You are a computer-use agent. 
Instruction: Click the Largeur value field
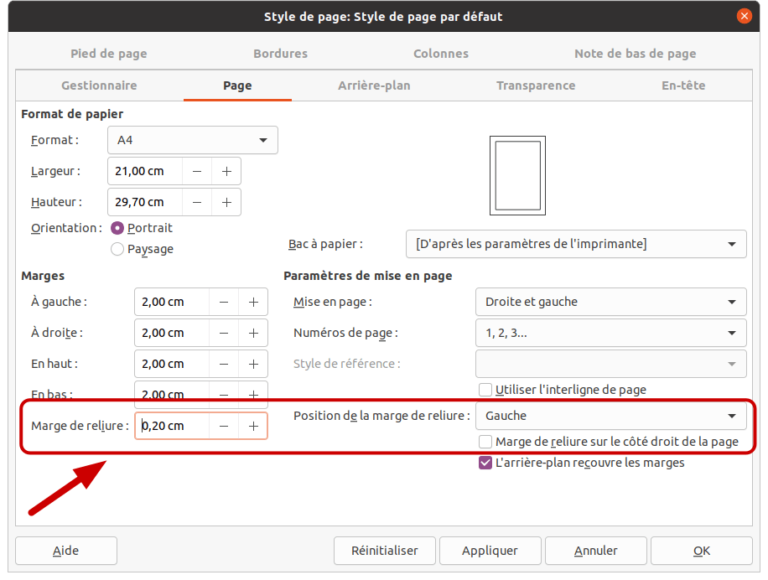145,171
